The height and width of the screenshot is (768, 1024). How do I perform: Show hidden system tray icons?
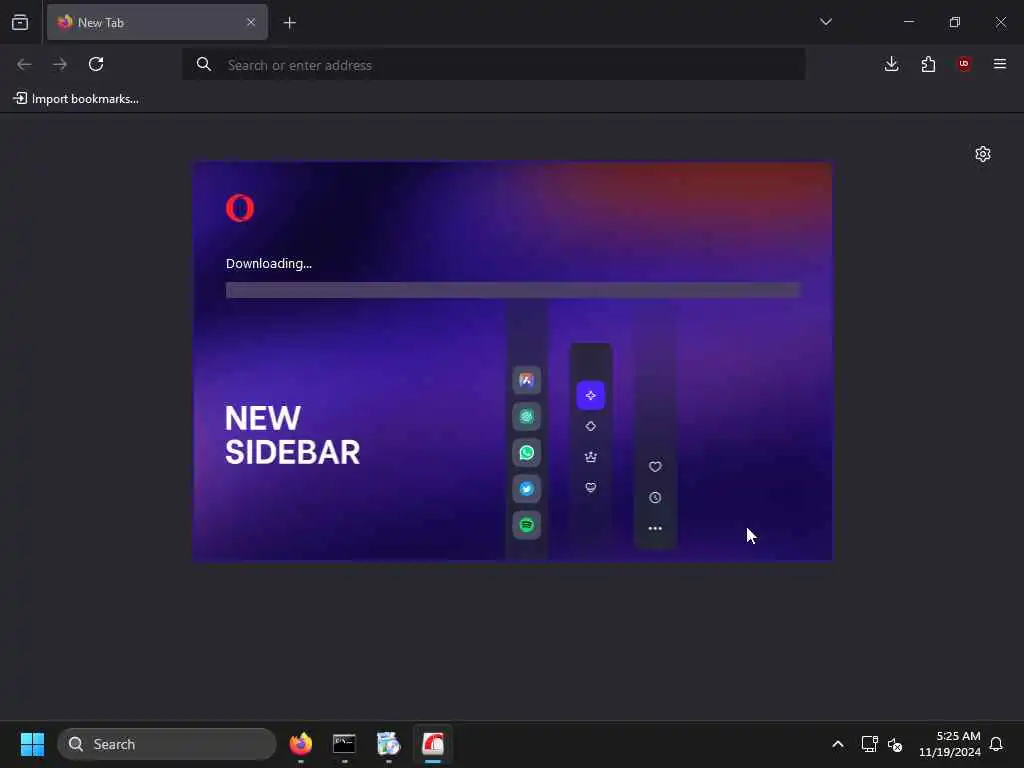tap(837, 744)
